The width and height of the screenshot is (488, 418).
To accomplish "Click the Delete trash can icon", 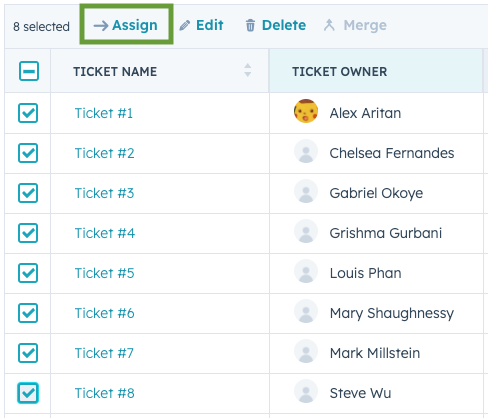I will tap(250, 25).
